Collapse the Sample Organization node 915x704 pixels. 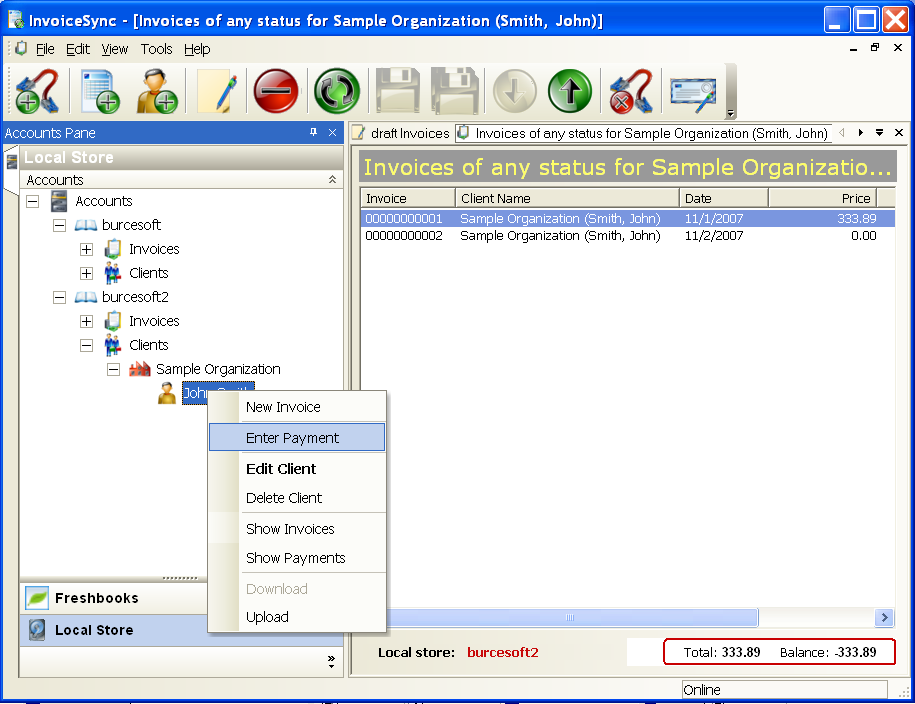click(x=113, y=369)
